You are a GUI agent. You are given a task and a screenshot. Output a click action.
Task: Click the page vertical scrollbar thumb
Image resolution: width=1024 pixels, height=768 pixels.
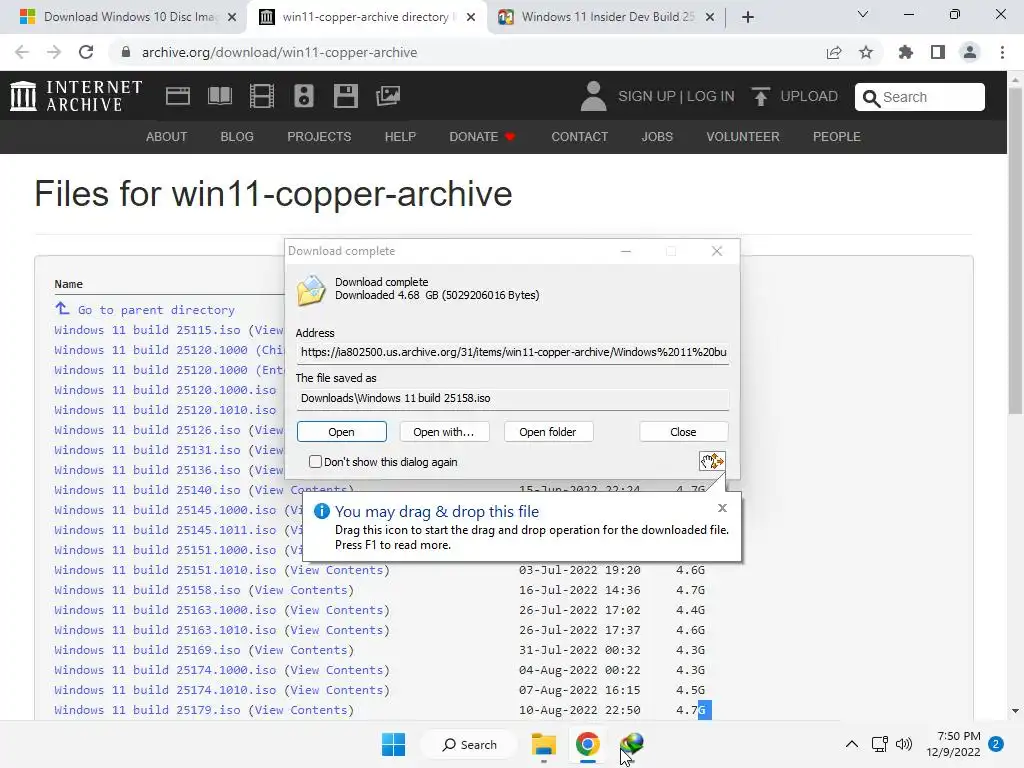(1015, 250)
